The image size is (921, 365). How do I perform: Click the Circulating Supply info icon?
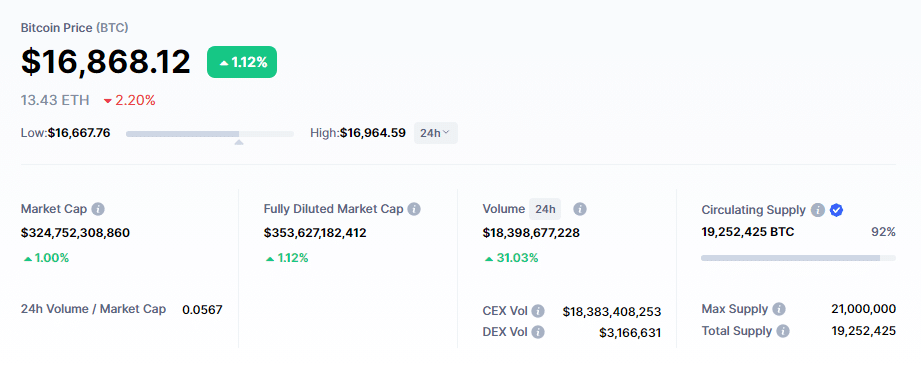click(817, 210)
